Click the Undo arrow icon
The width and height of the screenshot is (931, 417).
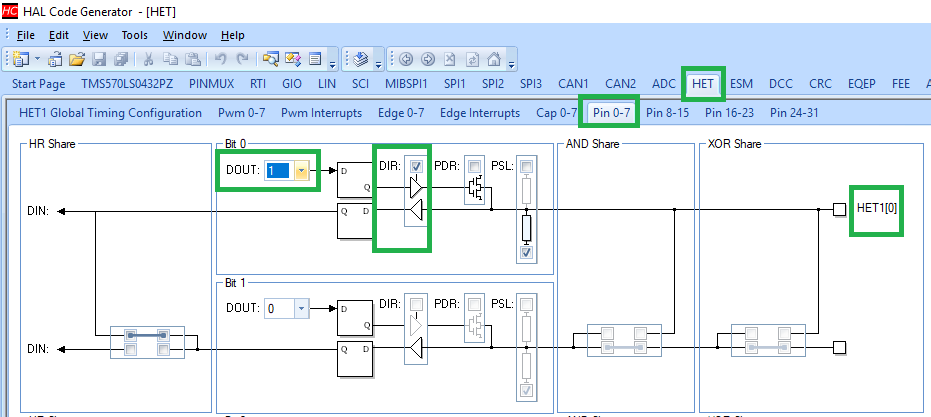coord(220,59)
